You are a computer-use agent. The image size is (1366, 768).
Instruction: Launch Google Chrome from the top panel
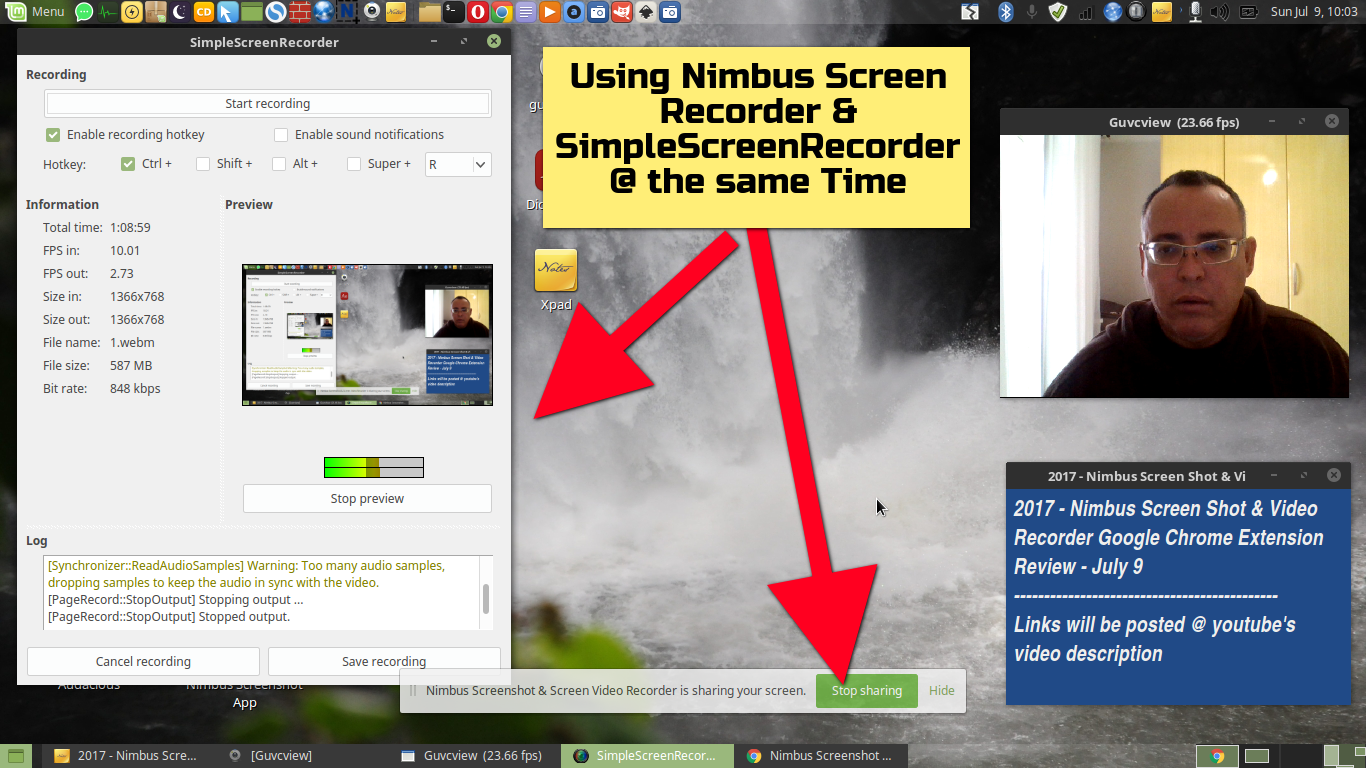502,12
